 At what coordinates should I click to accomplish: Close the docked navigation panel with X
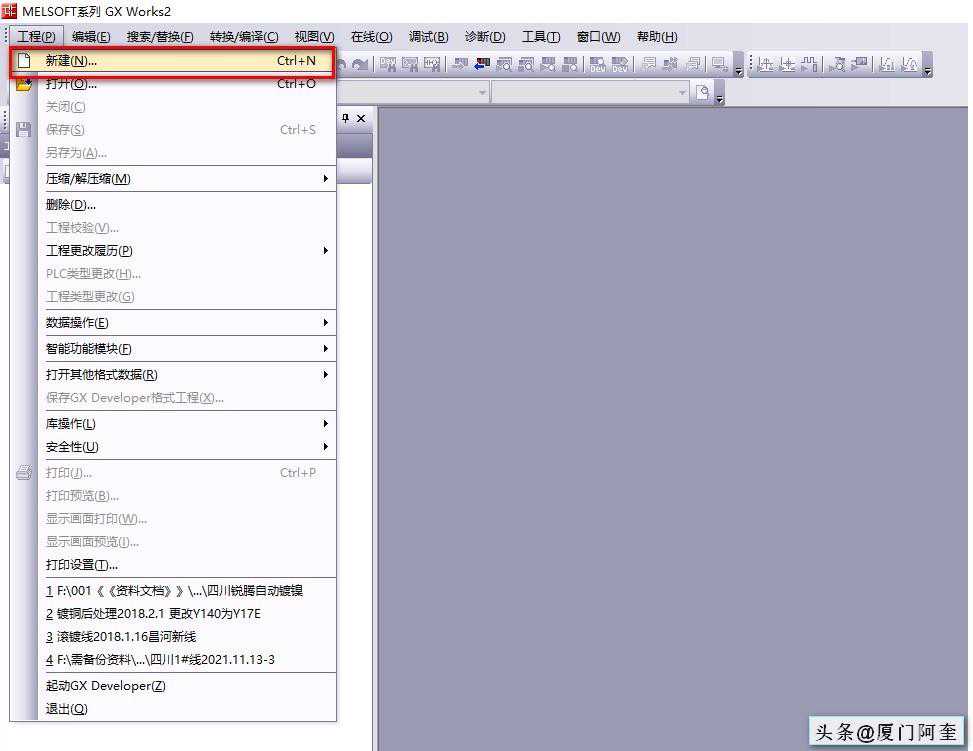(361, 118)
